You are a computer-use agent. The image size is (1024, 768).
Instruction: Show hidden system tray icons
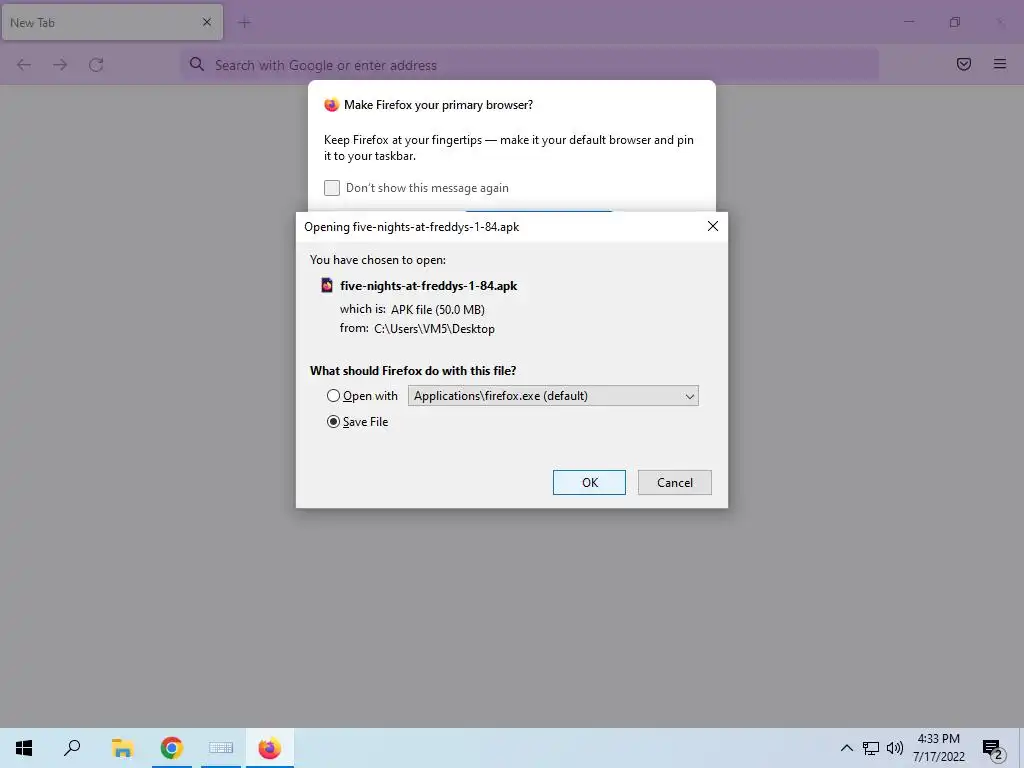(x=846, y=748)
